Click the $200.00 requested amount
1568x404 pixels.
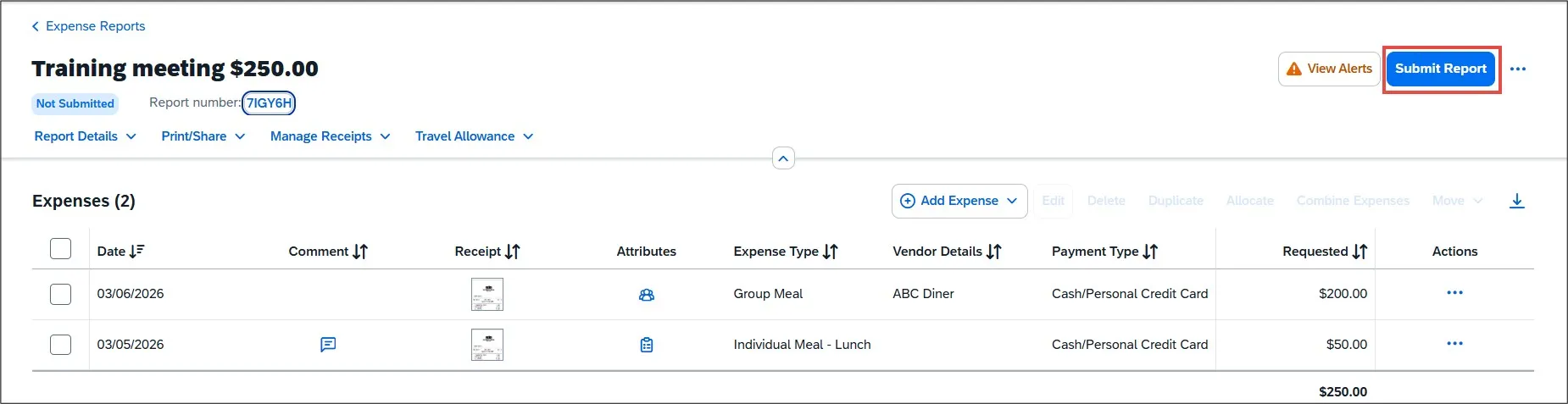(x=1343, y=294)
